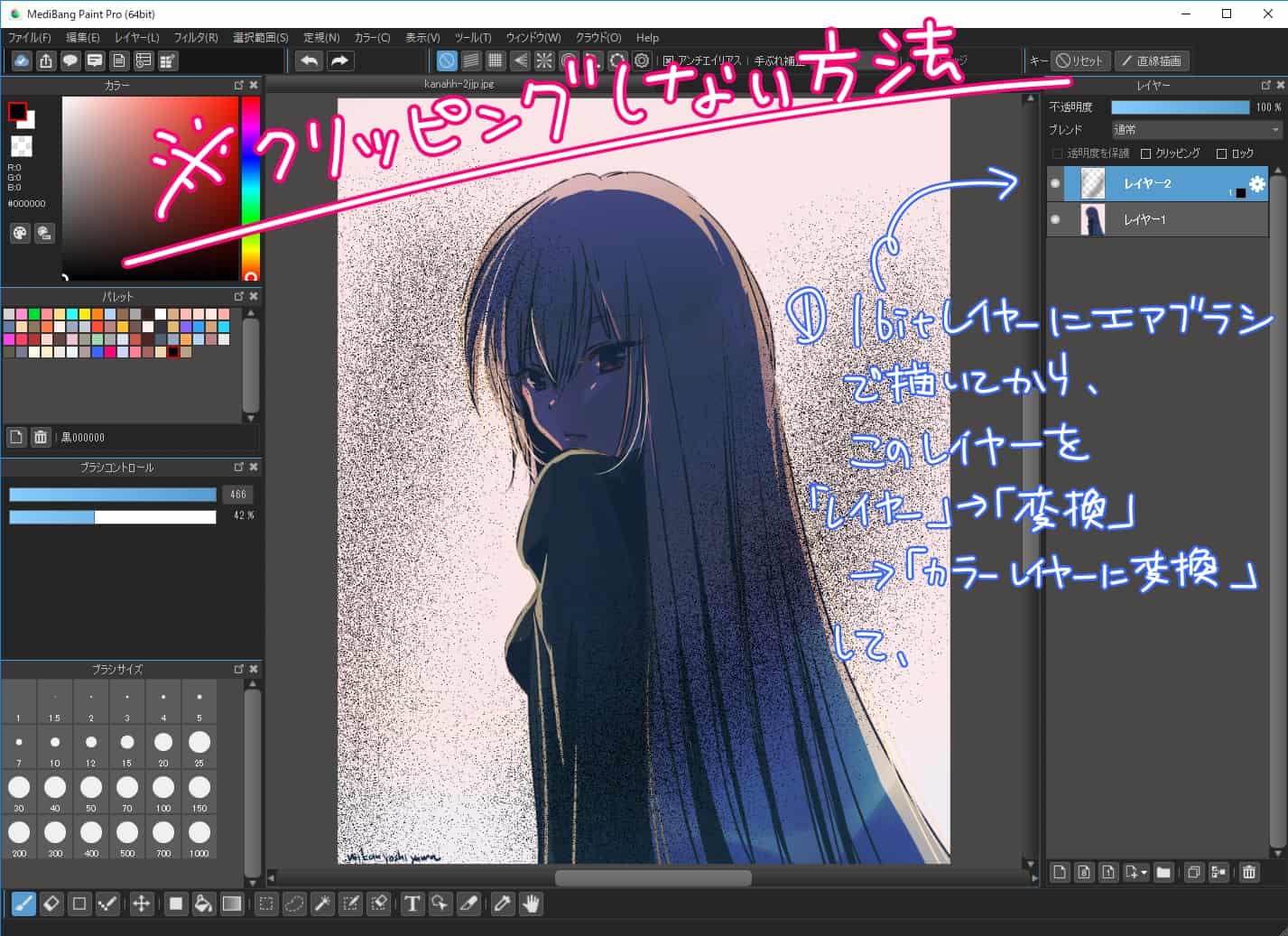
Task: Open the add-layer dropdown arrow in layer panel
Action: point(1144,872)
